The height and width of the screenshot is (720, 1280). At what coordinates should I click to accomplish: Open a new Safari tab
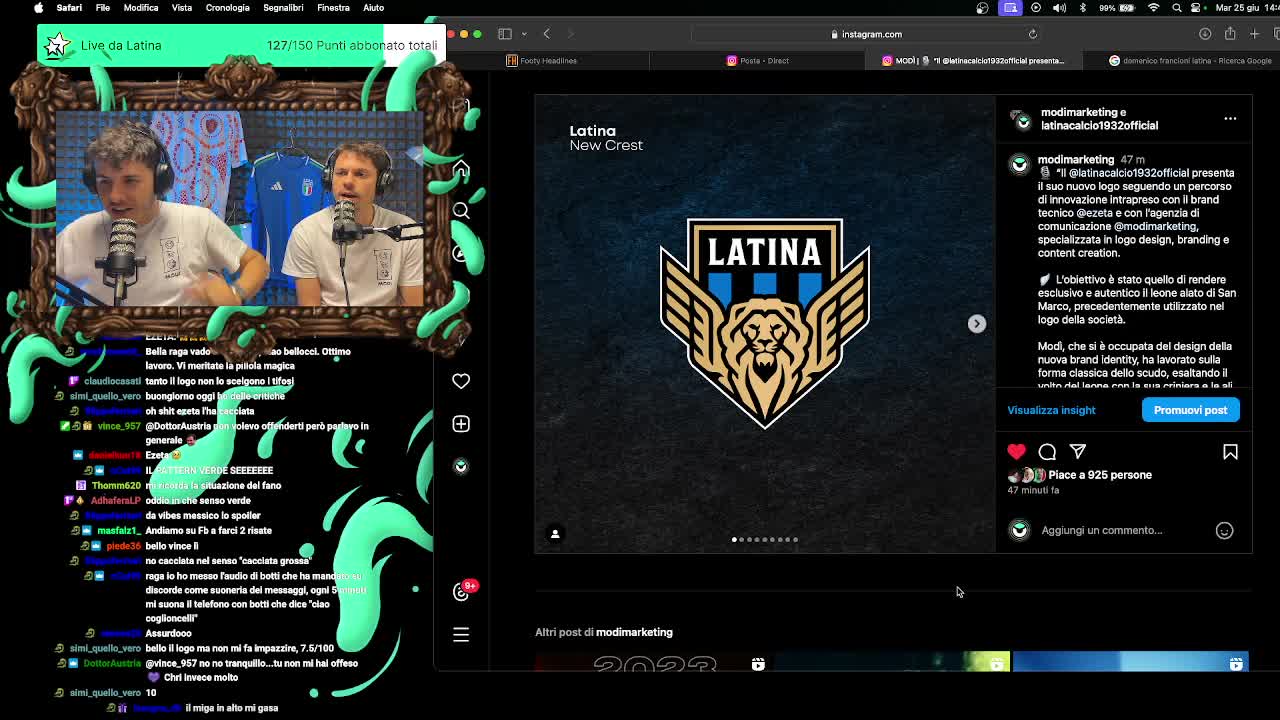1255,34
